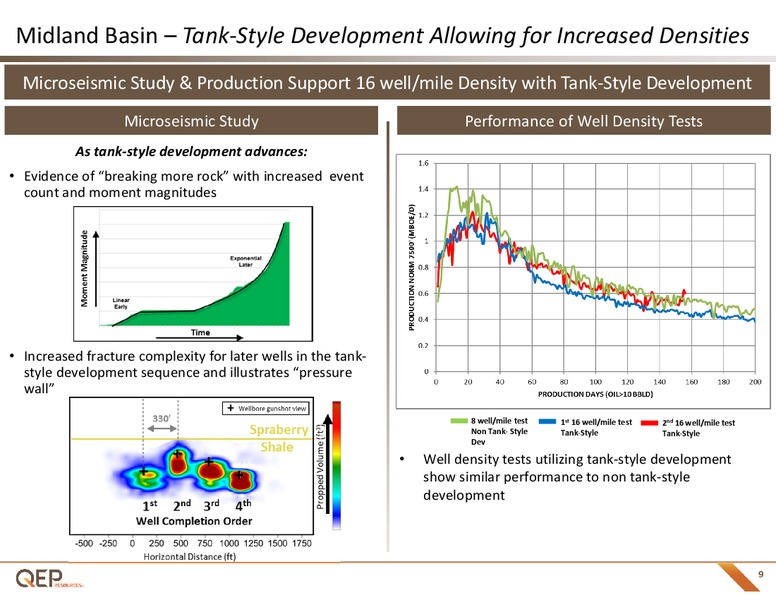Image resolution: width=776 pixels, height=600 pixels.
Task: Click '8 well/mile test Non Tank-Style Dev' legend text
Action: (499, 431)
